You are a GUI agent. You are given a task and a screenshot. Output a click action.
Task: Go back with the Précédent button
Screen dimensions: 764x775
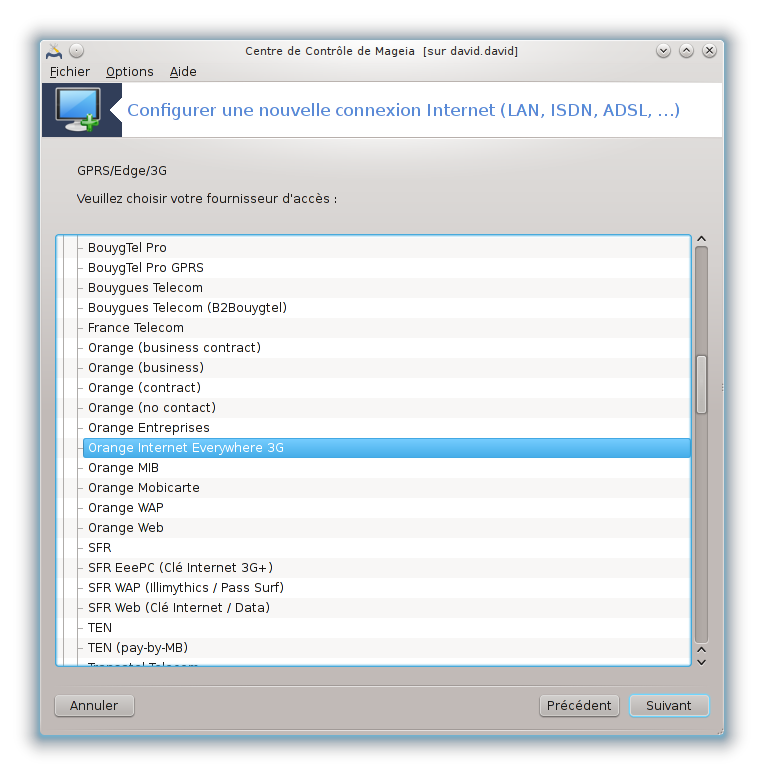579,705
